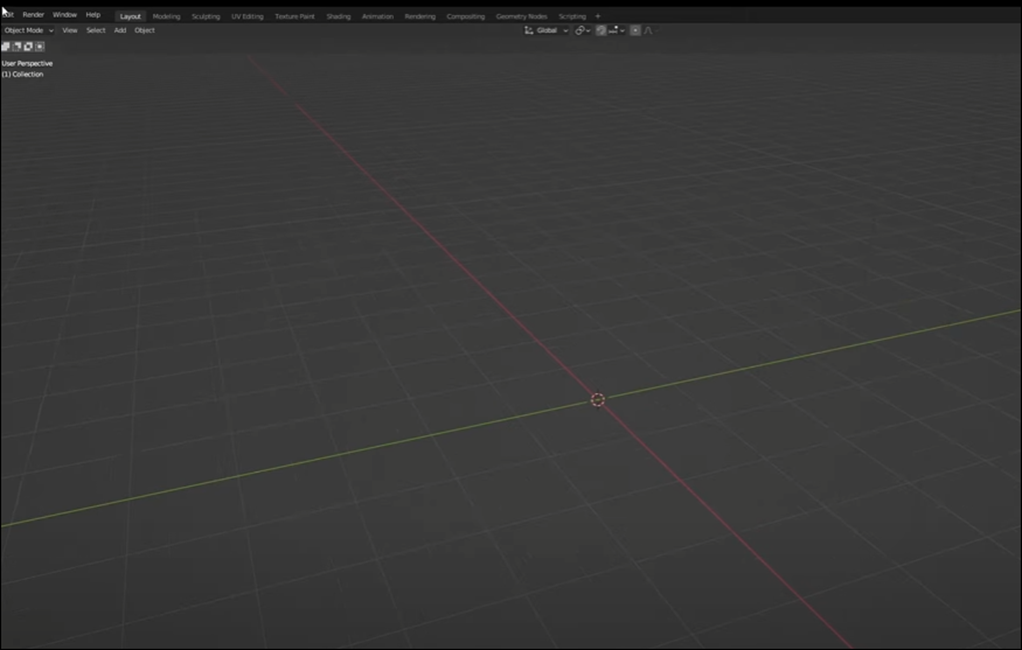The height and width of the screenshot is (650, 1022).
Task: Switch to the Animation workspace tab
Action: pyautogui.click(x=378, y=16)
